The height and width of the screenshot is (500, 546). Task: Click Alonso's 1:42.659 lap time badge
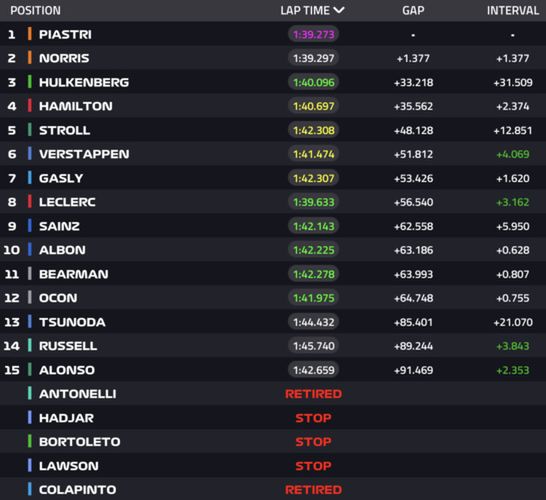[x=313, y=370]
